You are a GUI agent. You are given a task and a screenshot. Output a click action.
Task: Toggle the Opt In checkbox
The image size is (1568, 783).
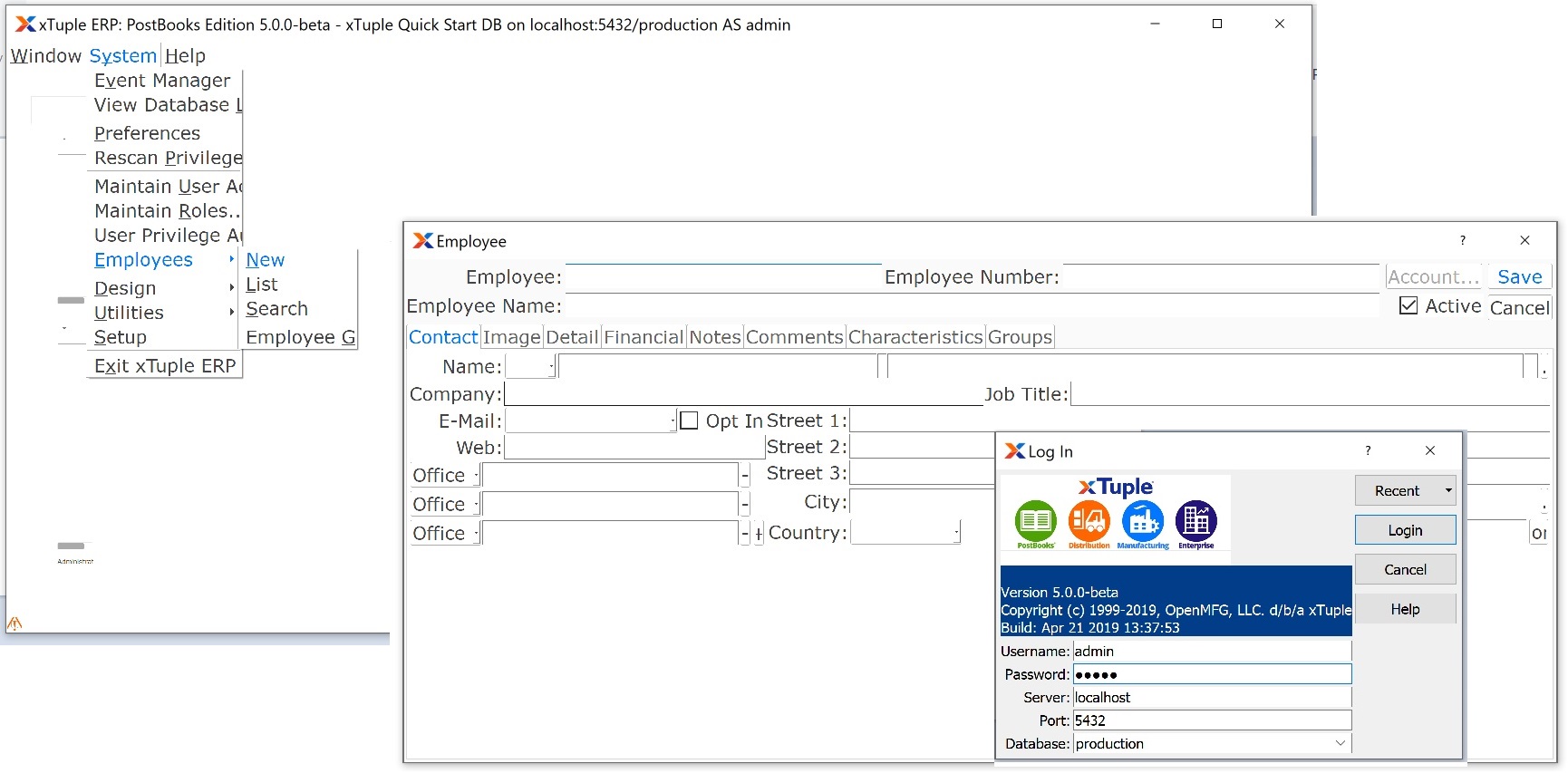point(689,420)
